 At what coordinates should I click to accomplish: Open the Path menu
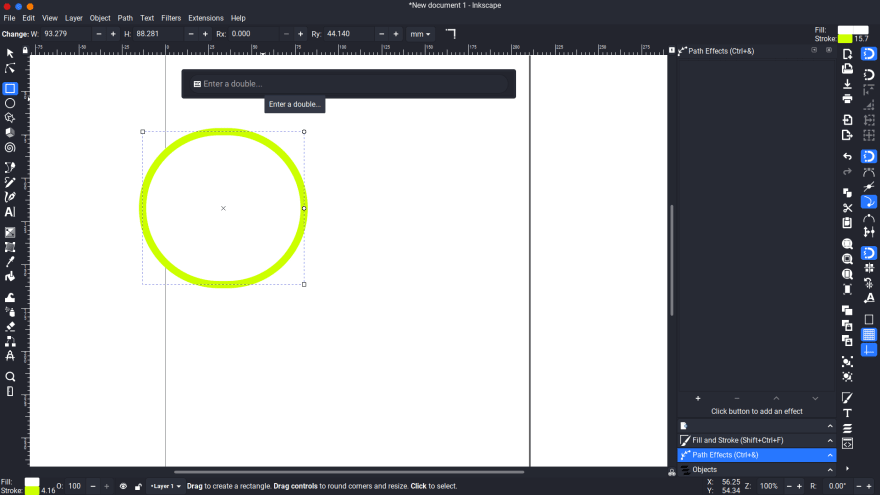click(125, 18)
